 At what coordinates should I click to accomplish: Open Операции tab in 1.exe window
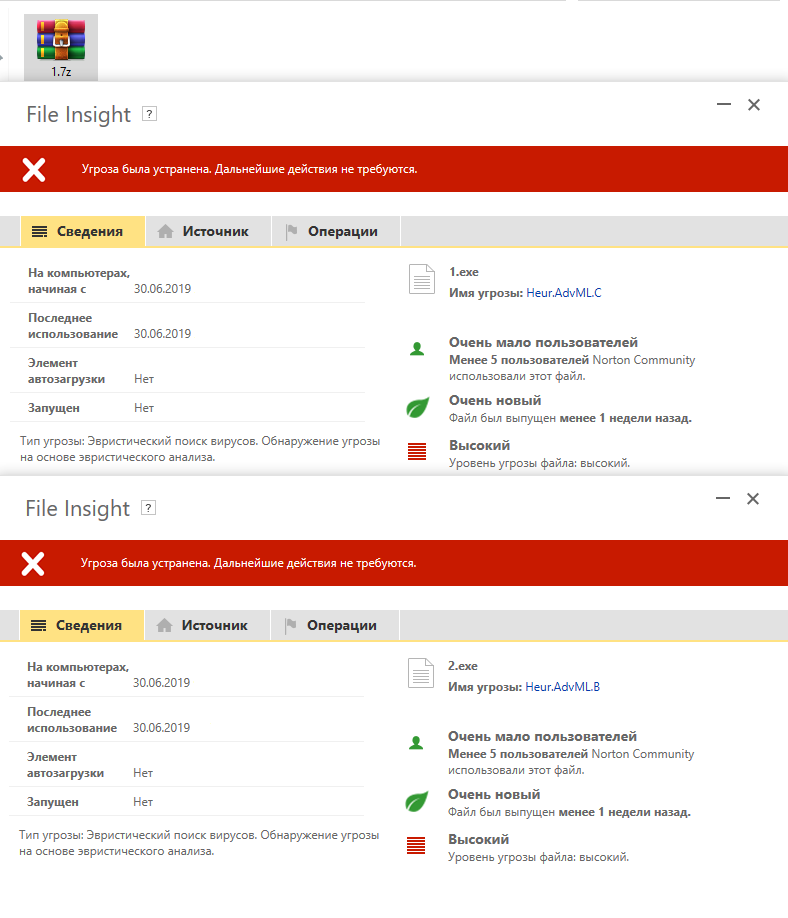[336, 231]
